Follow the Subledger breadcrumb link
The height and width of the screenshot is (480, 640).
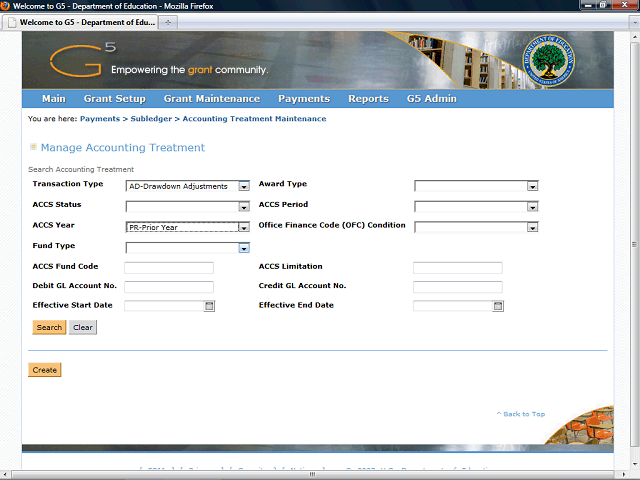[x=151, y=119]
